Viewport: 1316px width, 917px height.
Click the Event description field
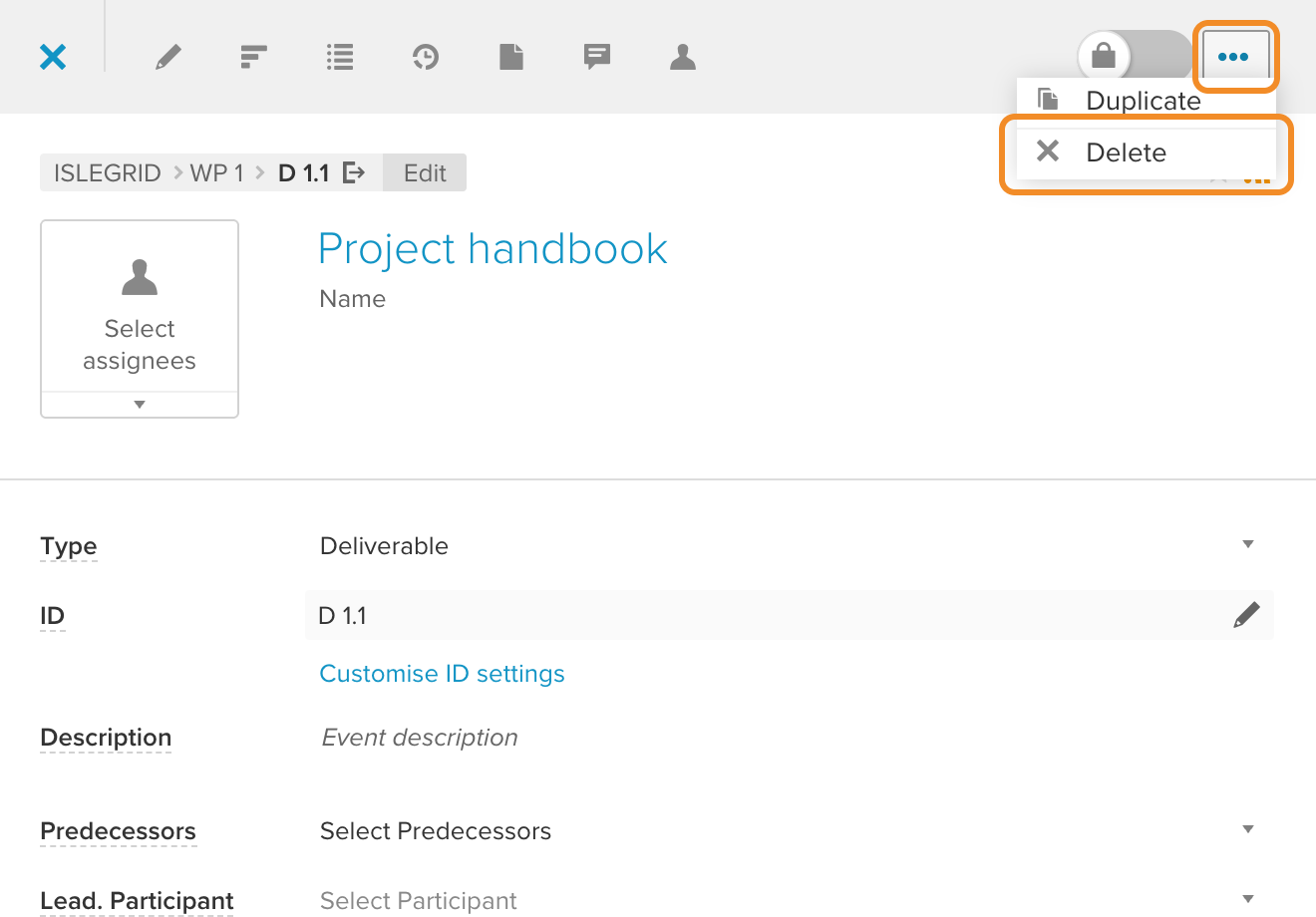(x=420, y=738)
